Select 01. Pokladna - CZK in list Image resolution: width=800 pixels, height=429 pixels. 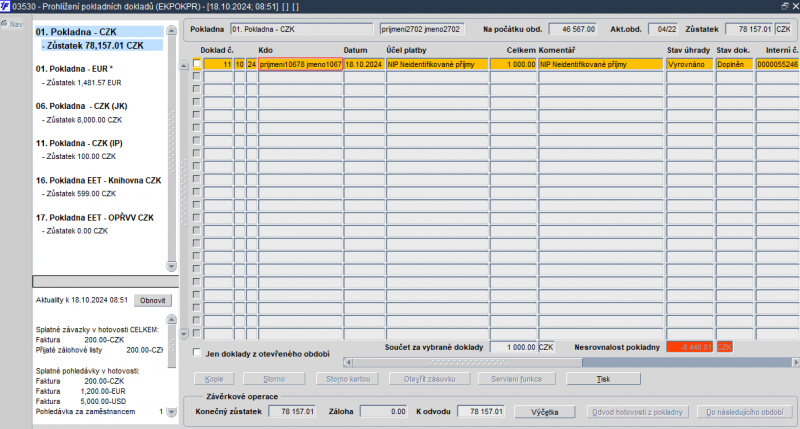76,32
